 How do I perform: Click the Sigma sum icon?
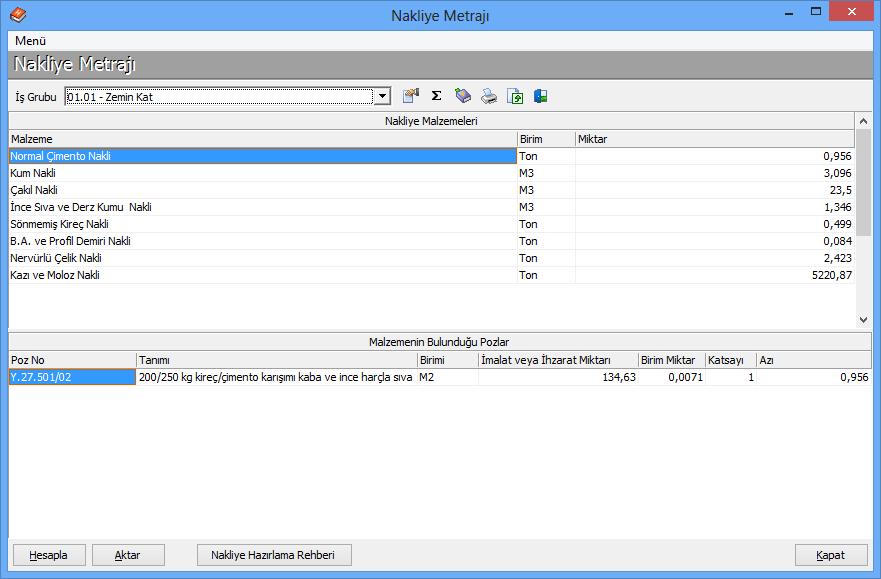(x=436, y=96)
